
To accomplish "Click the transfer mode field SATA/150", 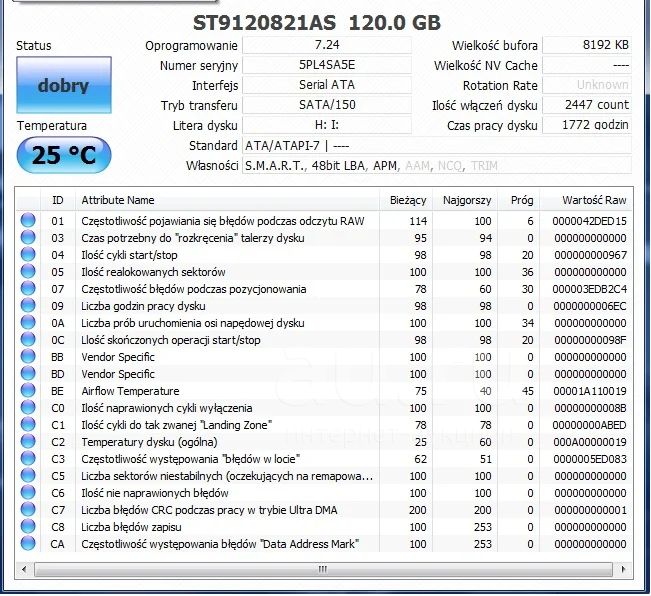I will tap(327, 105).
